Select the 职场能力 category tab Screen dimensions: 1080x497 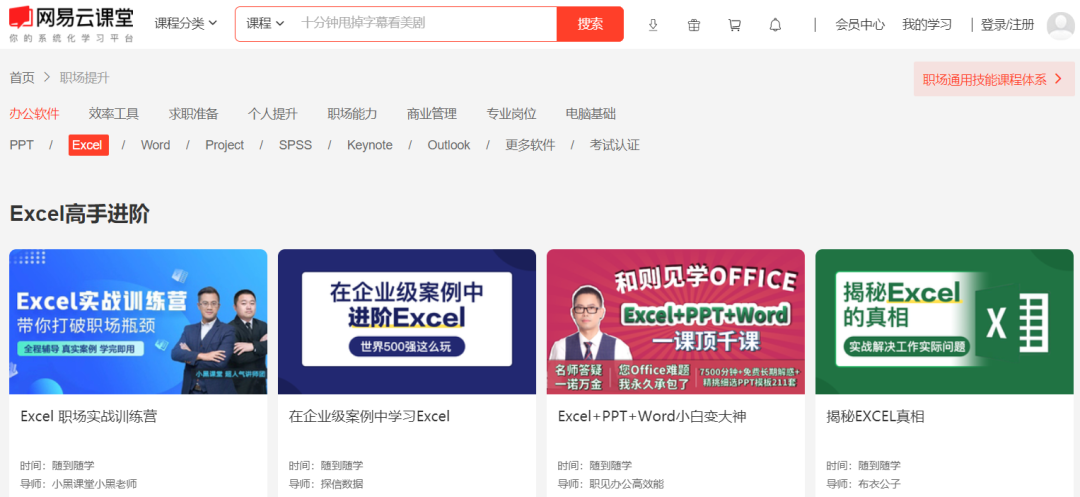(x=352, y=114)
